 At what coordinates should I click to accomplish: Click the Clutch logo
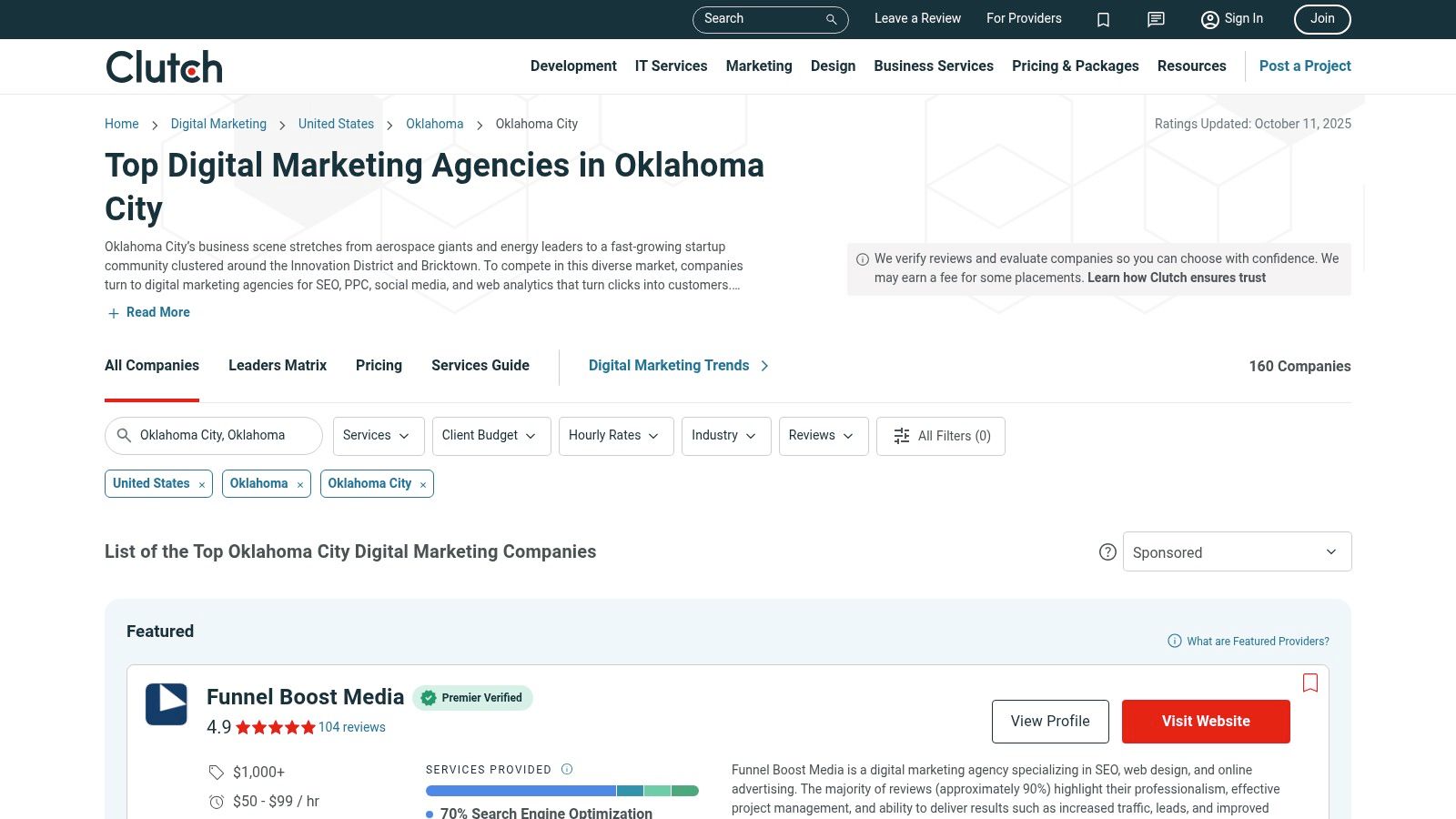click(164, 67)
